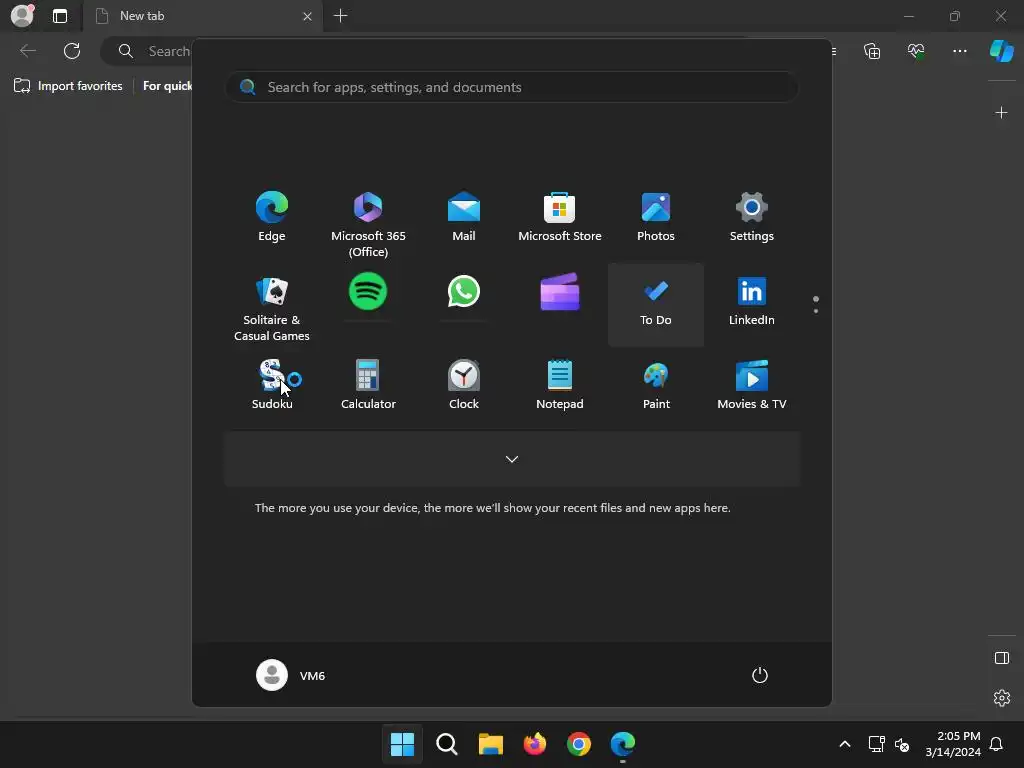Open Edge Browser essentials heart icon
The width and height of the screenshot is (1024, 768).
(x=916, y=51)
